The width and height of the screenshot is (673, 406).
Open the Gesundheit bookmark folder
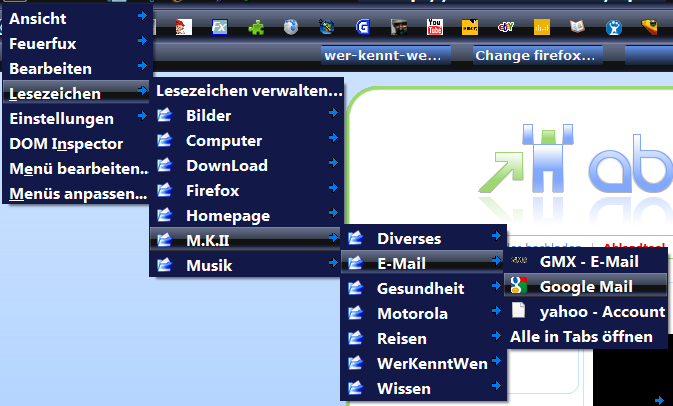click(424, 288)
